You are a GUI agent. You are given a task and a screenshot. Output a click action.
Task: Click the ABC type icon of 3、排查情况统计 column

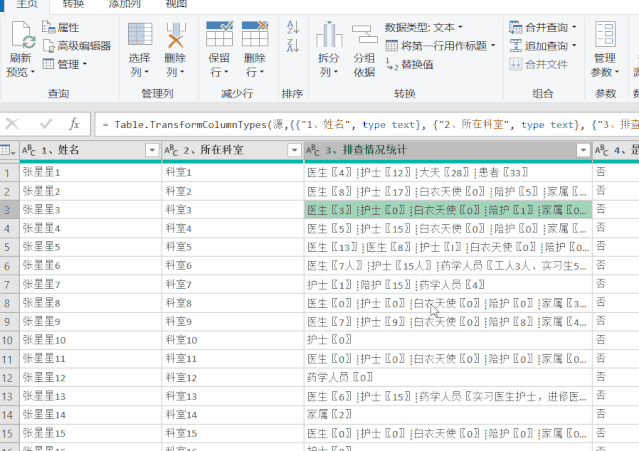[313, 150]
